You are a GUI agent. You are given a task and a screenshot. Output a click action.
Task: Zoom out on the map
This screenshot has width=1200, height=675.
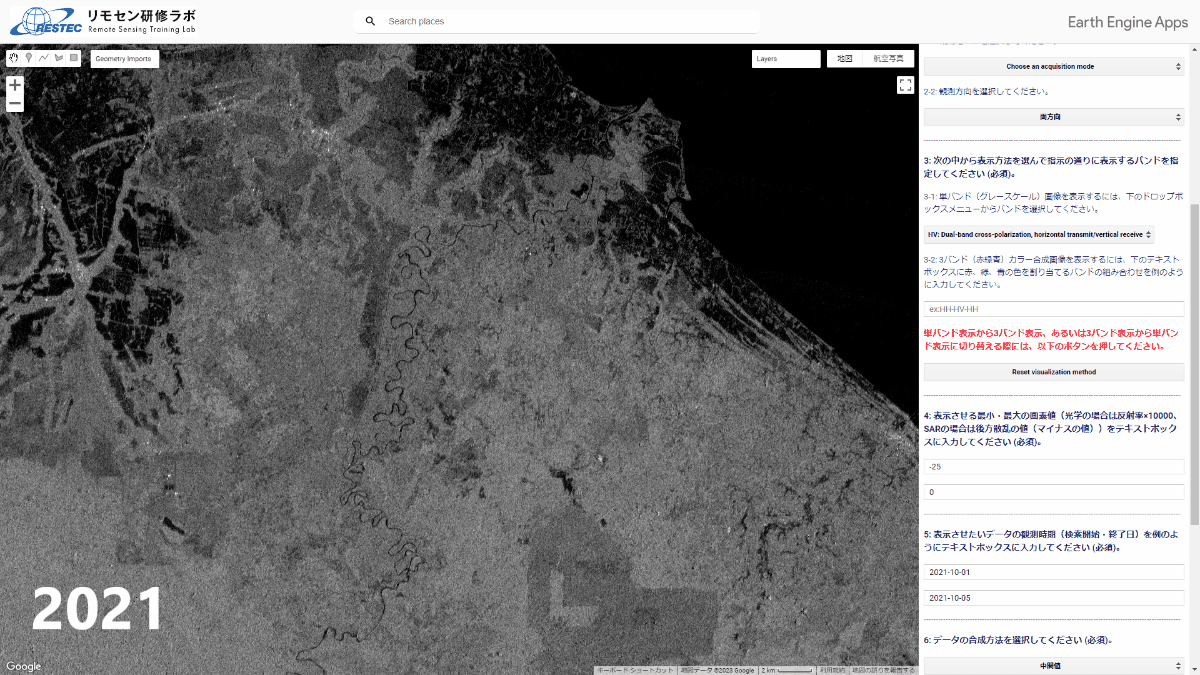pos(15,104)
